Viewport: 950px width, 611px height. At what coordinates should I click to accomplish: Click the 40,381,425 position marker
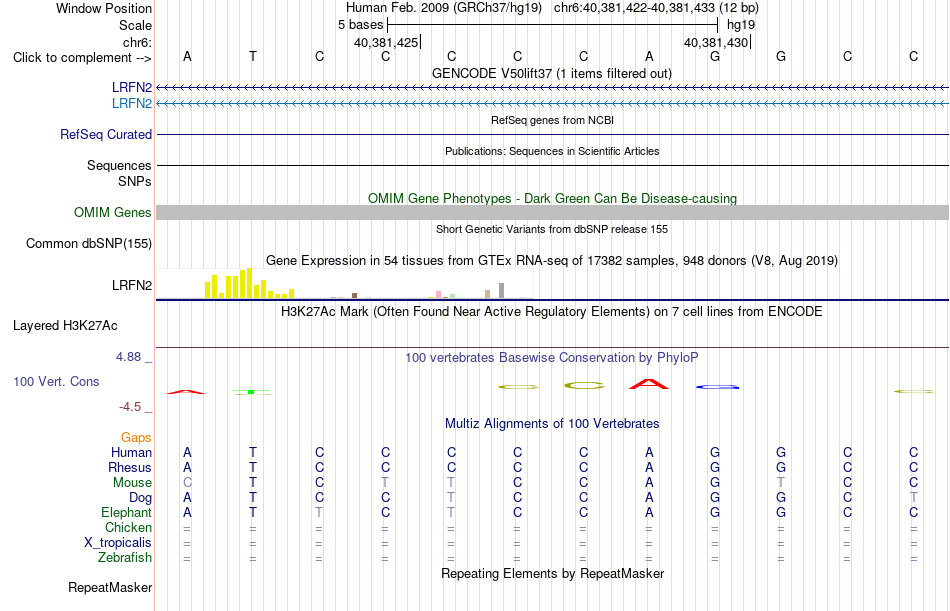click(x=386, y=42)
